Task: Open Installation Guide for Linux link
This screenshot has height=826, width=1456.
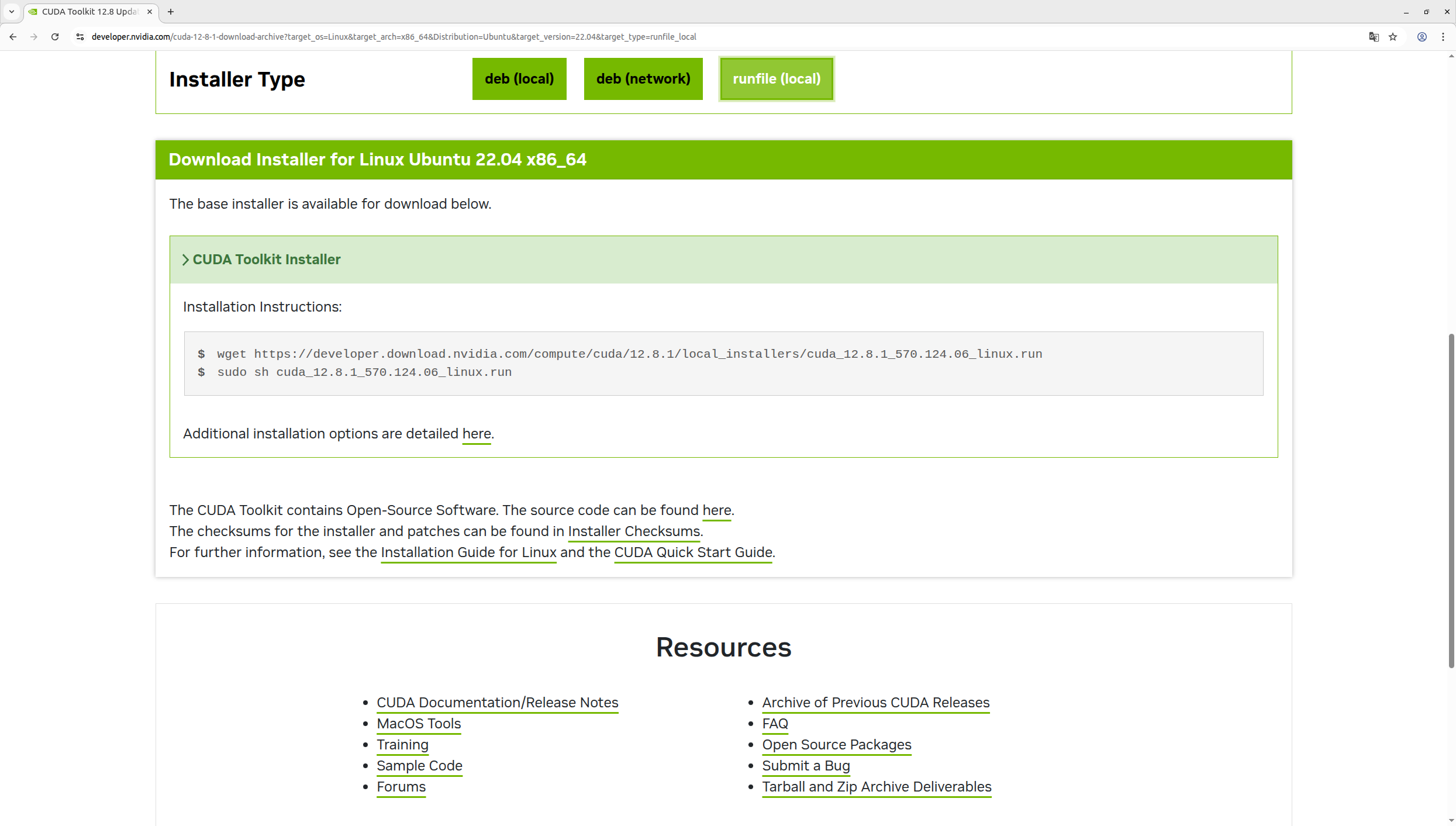Action: pos(468,552)
